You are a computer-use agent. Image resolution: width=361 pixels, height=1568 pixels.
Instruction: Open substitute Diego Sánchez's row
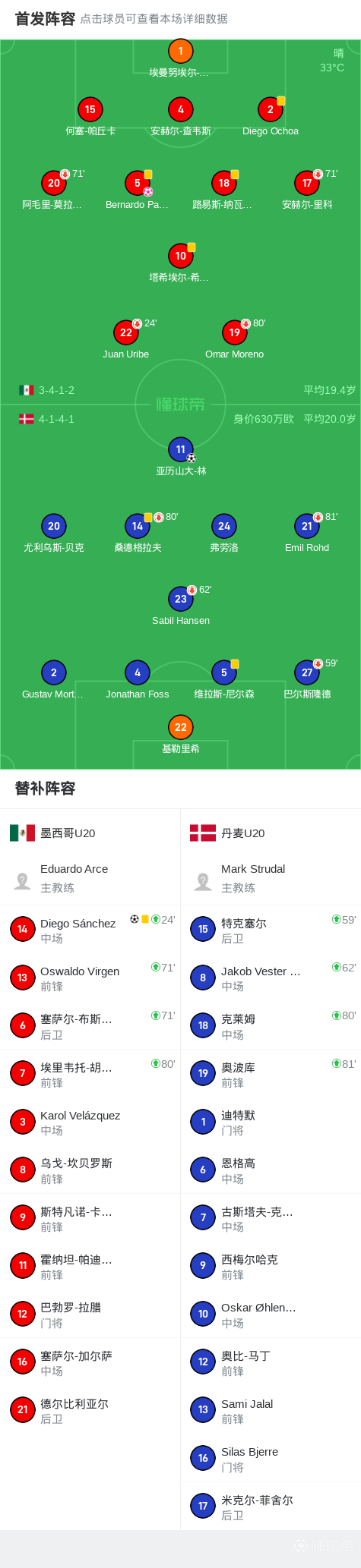coord(90,930)
